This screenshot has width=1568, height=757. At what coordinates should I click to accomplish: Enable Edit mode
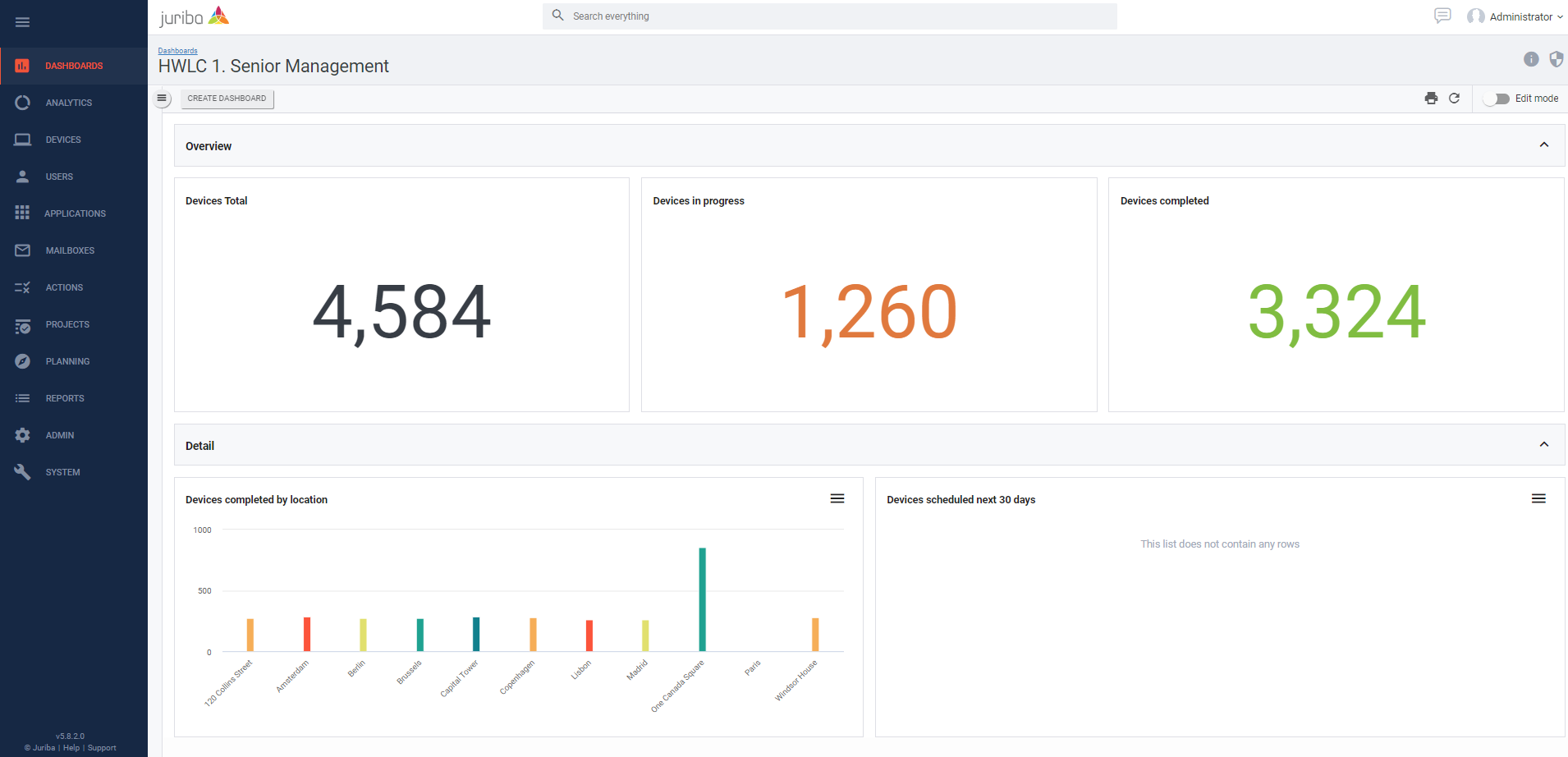tap(1497, 98)
